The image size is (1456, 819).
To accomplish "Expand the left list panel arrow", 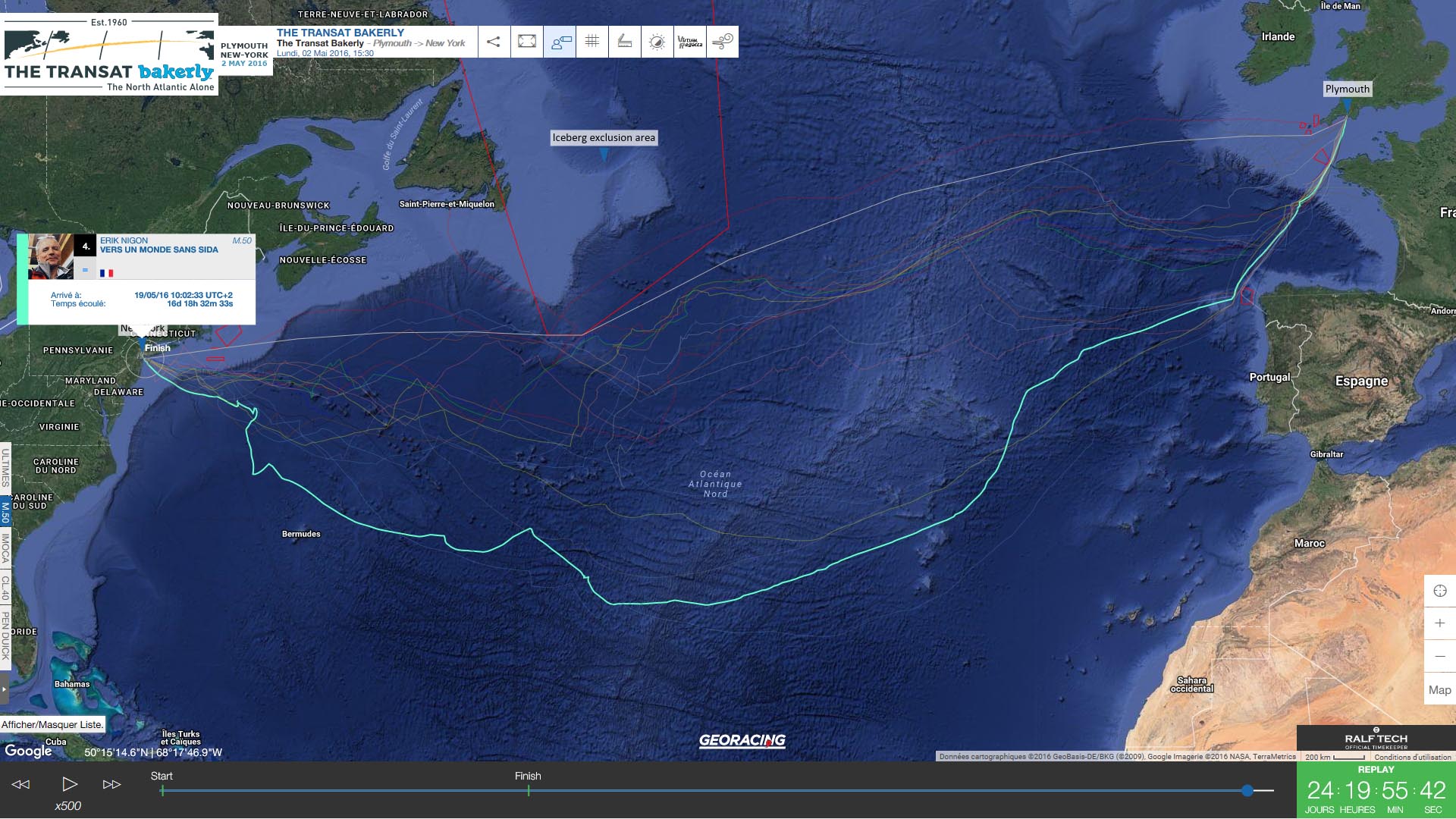I will [4, 690].
